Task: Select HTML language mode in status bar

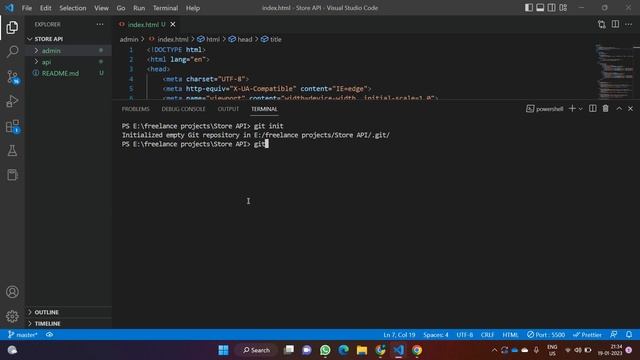Action: 510,335
